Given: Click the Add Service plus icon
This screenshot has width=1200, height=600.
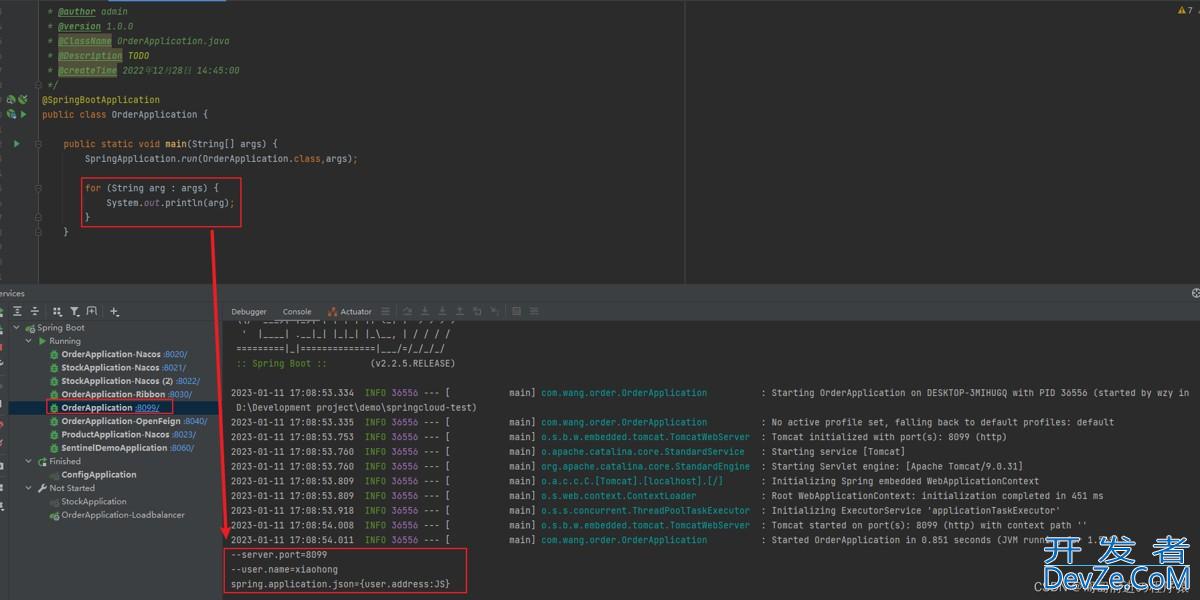Looking at the screenshot, I should [114, 312].
